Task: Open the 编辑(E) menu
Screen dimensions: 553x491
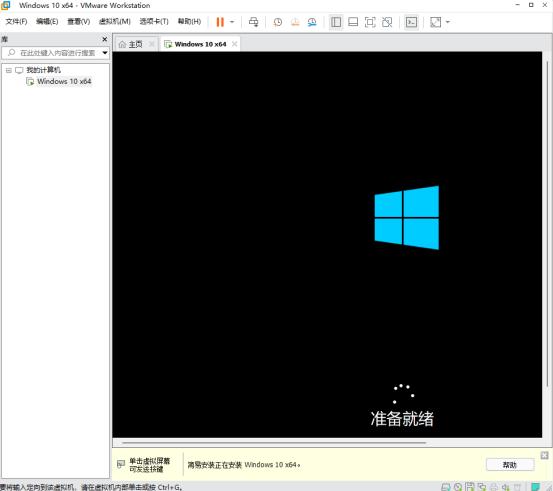Action: [x=47, y=22]
